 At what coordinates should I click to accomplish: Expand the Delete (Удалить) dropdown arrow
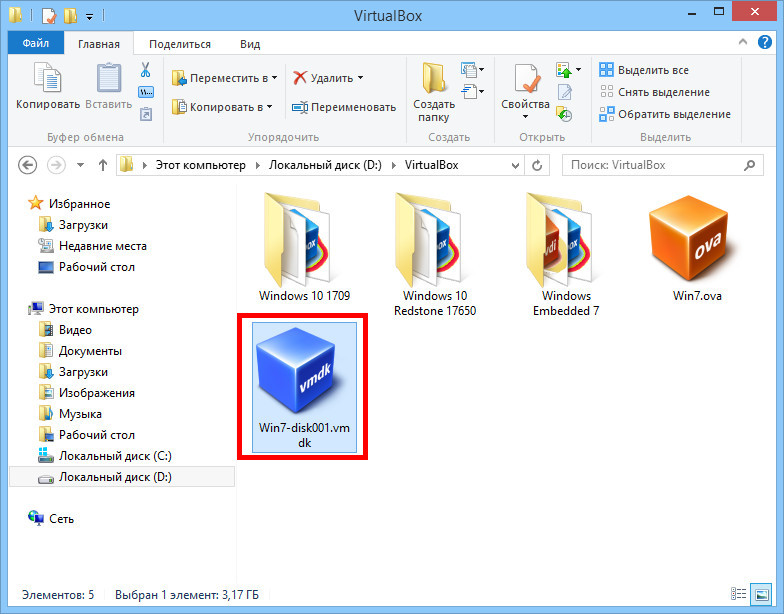[x=360, y=78]
